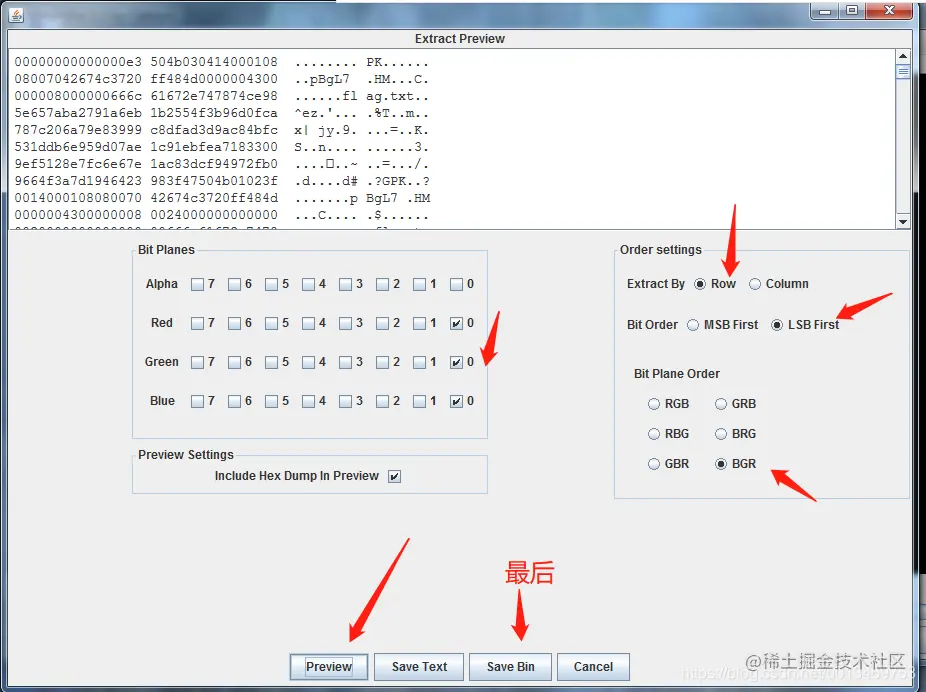Check Alpha bit plane 6
This screenshot has width=926, height=692.
pyautogui.click(x=234, y=285)
